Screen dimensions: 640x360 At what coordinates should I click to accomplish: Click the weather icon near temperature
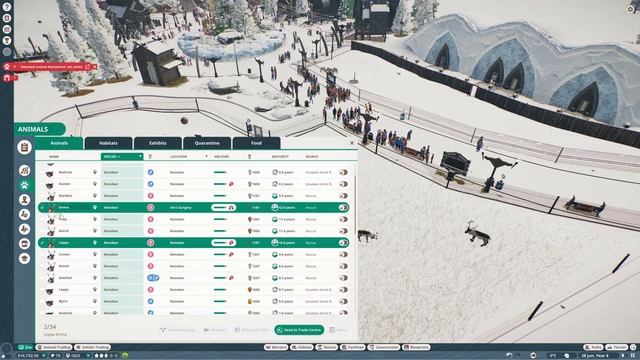coord(567,356)
